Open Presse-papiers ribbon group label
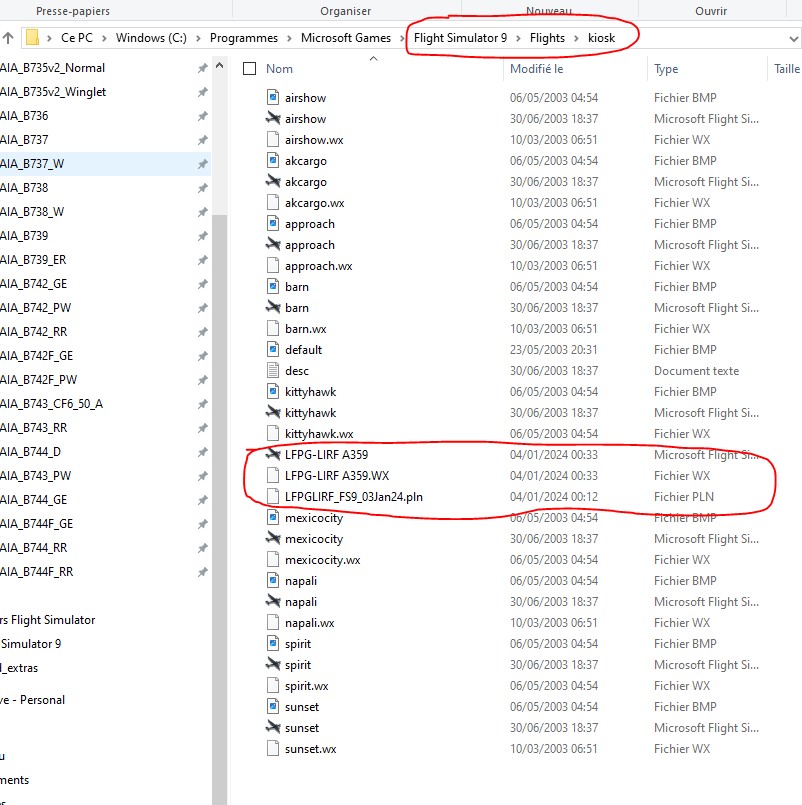The height and width of the screenshot is (805, 802). [x=72, y=11]
